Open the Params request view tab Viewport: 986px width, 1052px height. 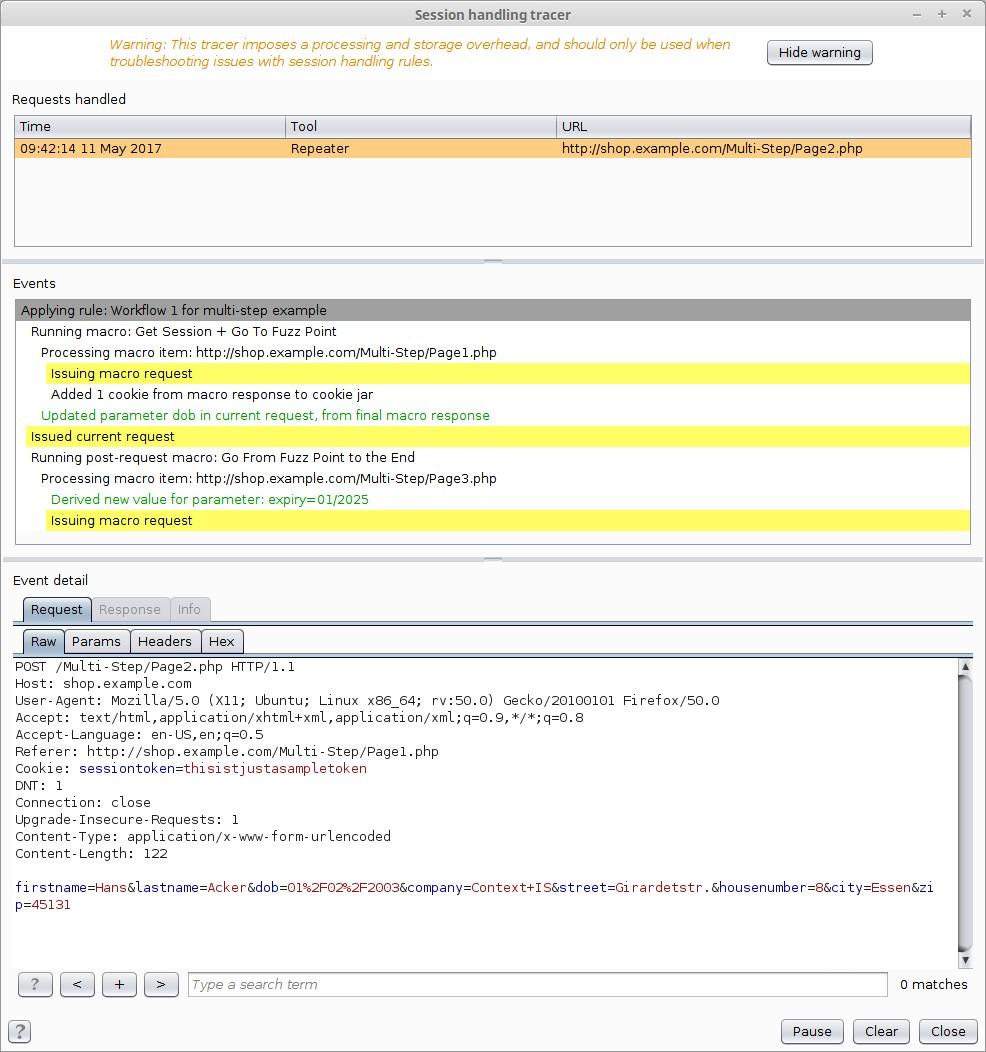click(97, 641)
